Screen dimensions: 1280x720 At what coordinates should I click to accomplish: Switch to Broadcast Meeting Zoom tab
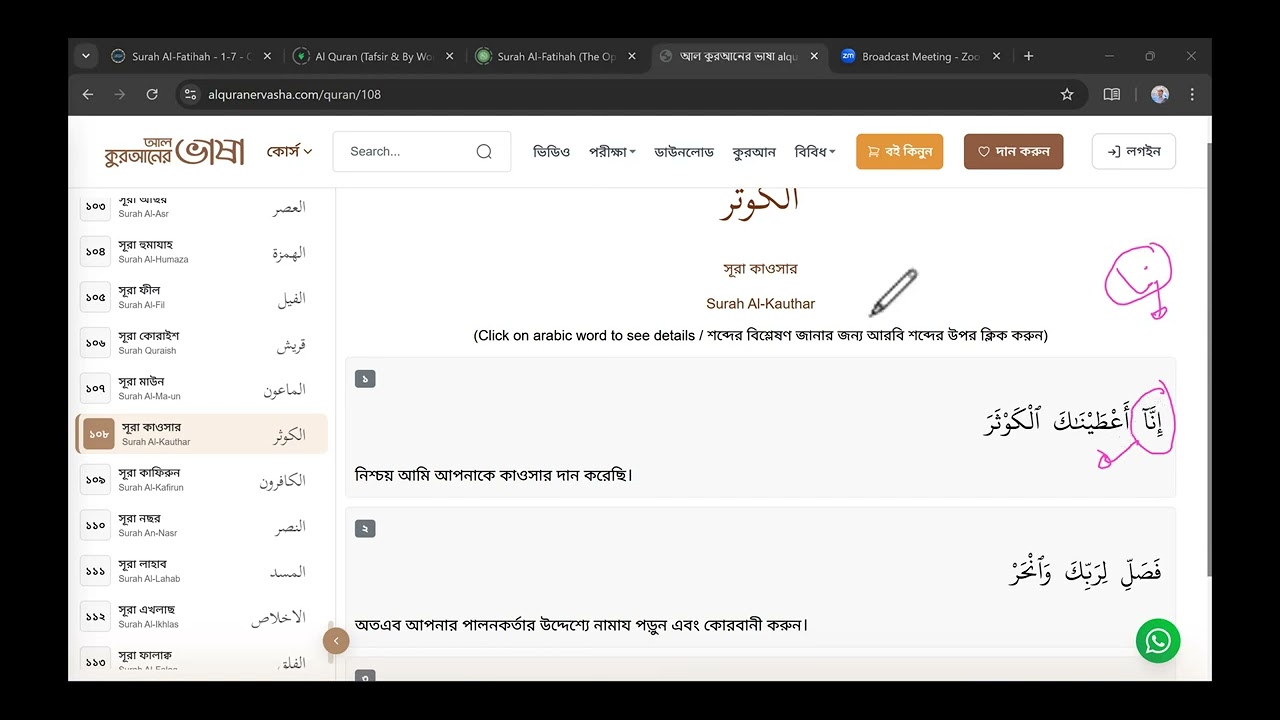(x=920, y=57)
